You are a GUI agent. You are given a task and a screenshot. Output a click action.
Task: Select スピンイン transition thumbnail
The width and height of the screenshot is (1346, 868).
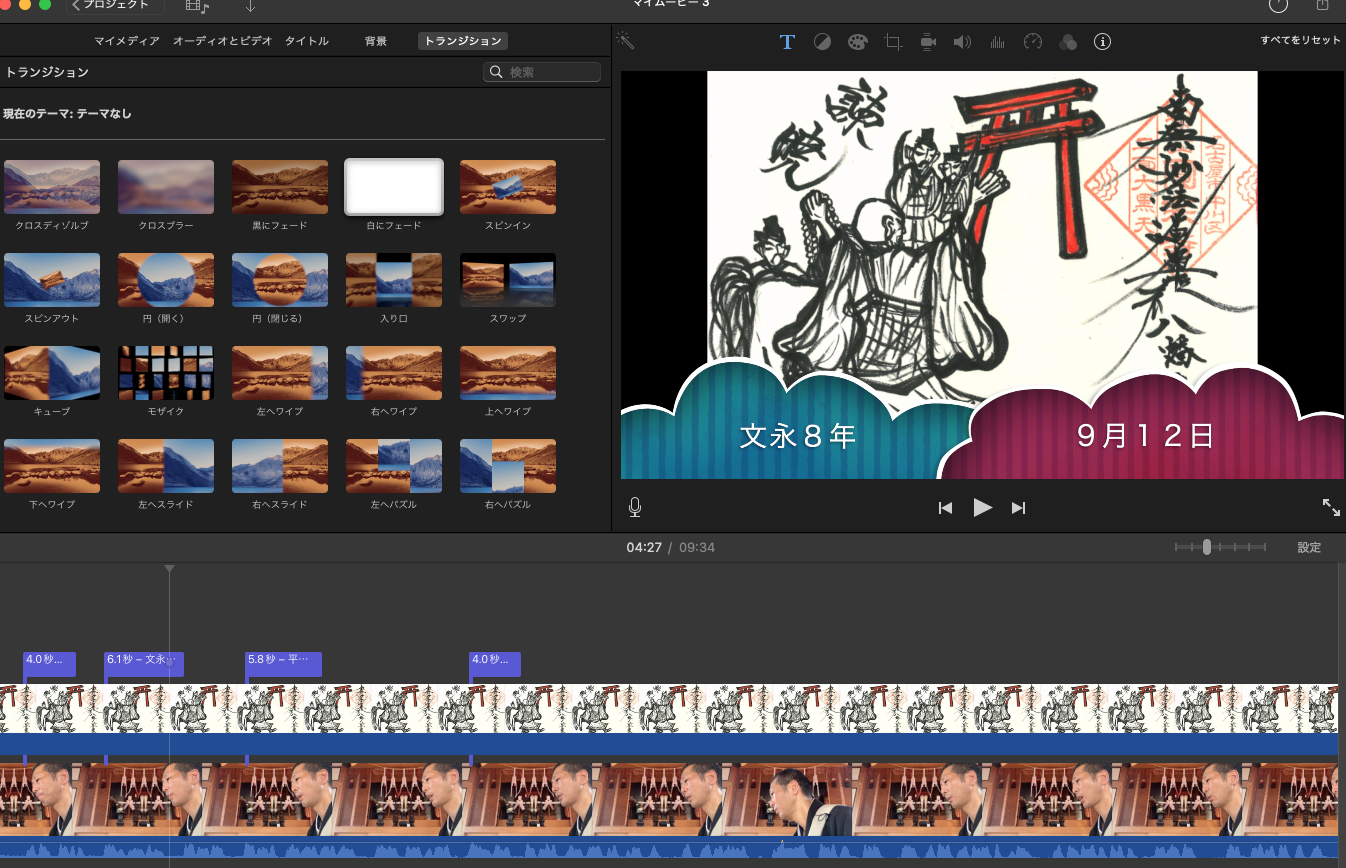click(x=508, y=187)
